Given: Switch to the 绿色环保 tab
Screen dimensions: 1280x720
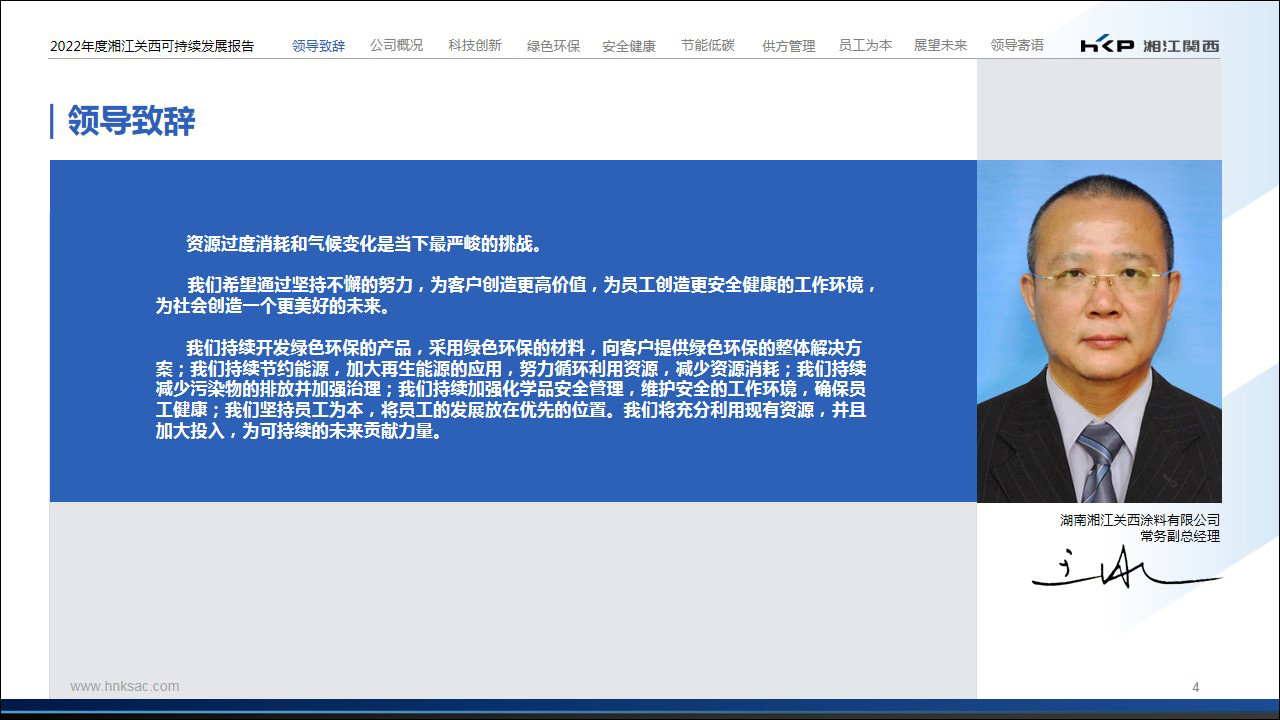Looking at the screenshot, I should click(553, 46).
